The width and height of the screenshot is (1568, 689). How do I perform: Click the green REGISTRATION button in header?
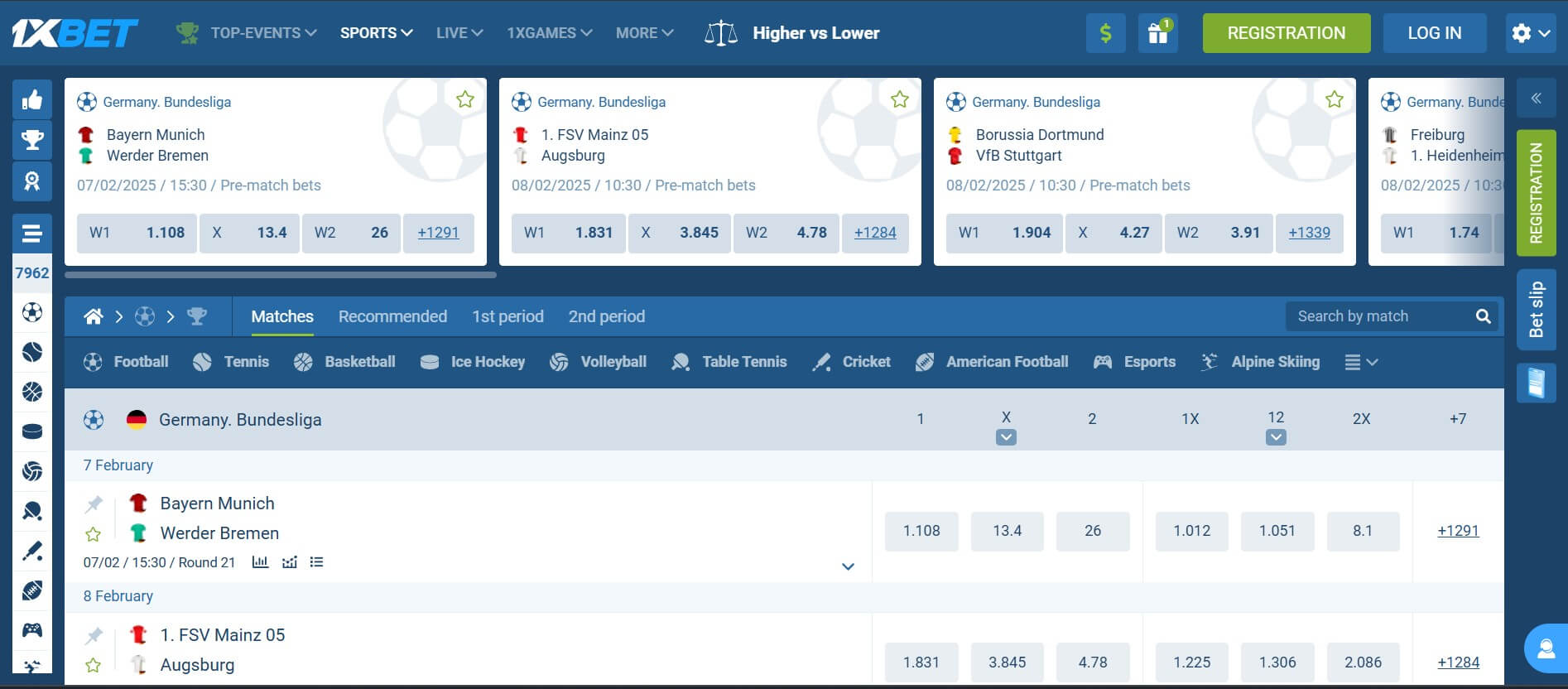[1287, 33]
